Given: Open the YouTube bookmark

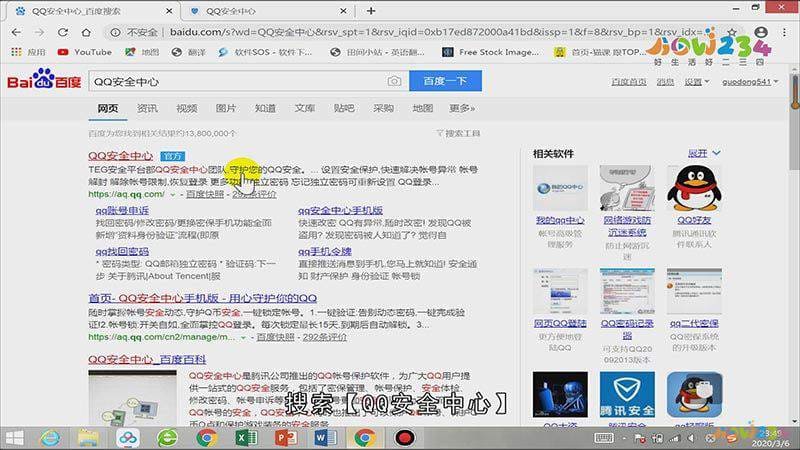Looking at the screenshot, I should point(85,52).
